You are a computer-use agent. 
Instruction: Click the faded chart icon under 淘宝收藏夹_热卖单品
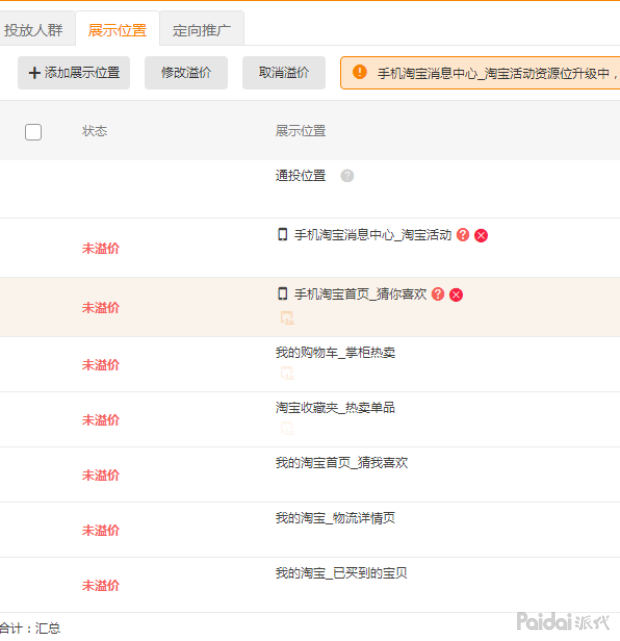tap(287, 428)
